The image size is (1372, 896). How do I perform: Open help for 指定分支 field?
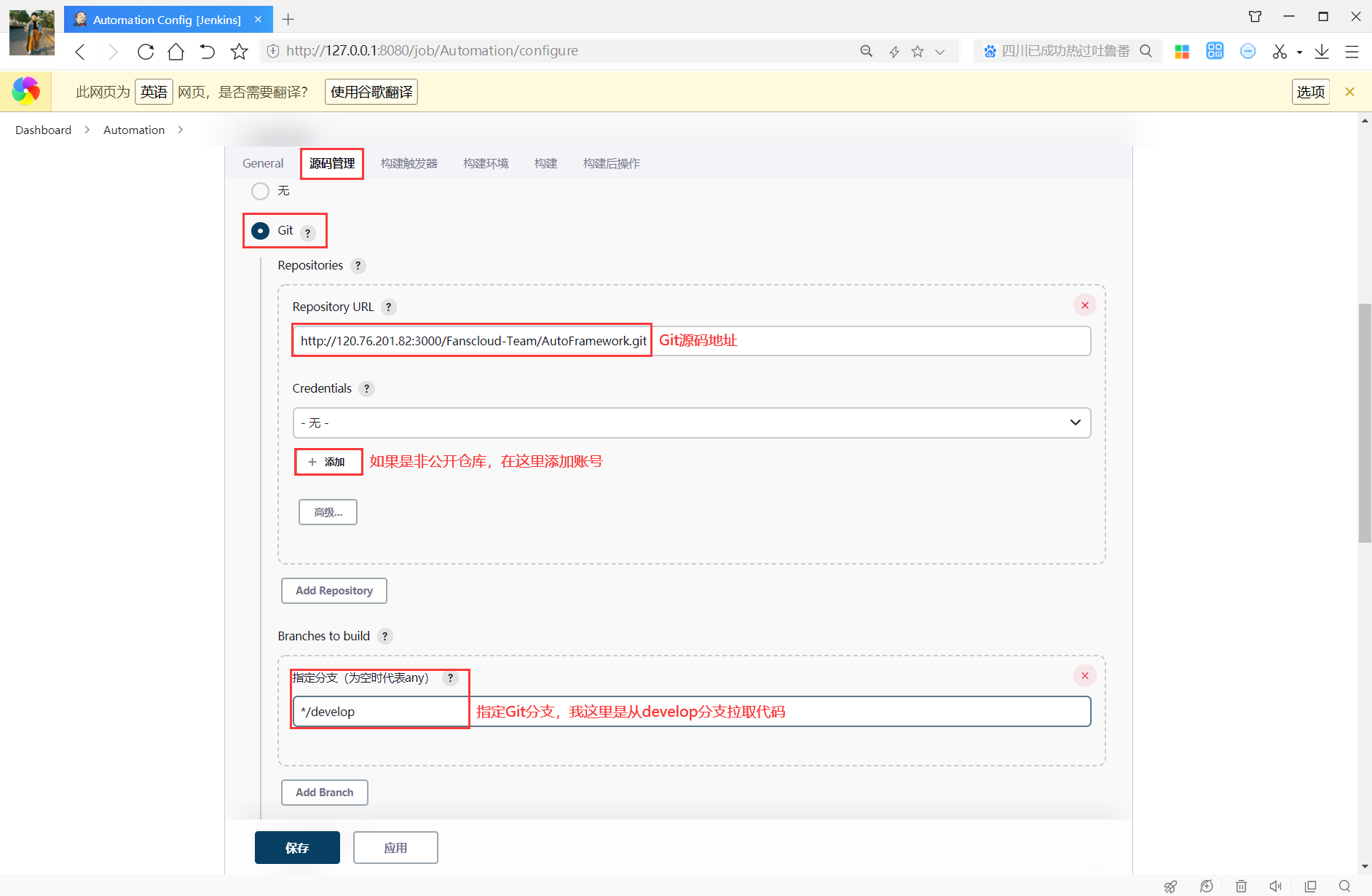tap(451, 678)
